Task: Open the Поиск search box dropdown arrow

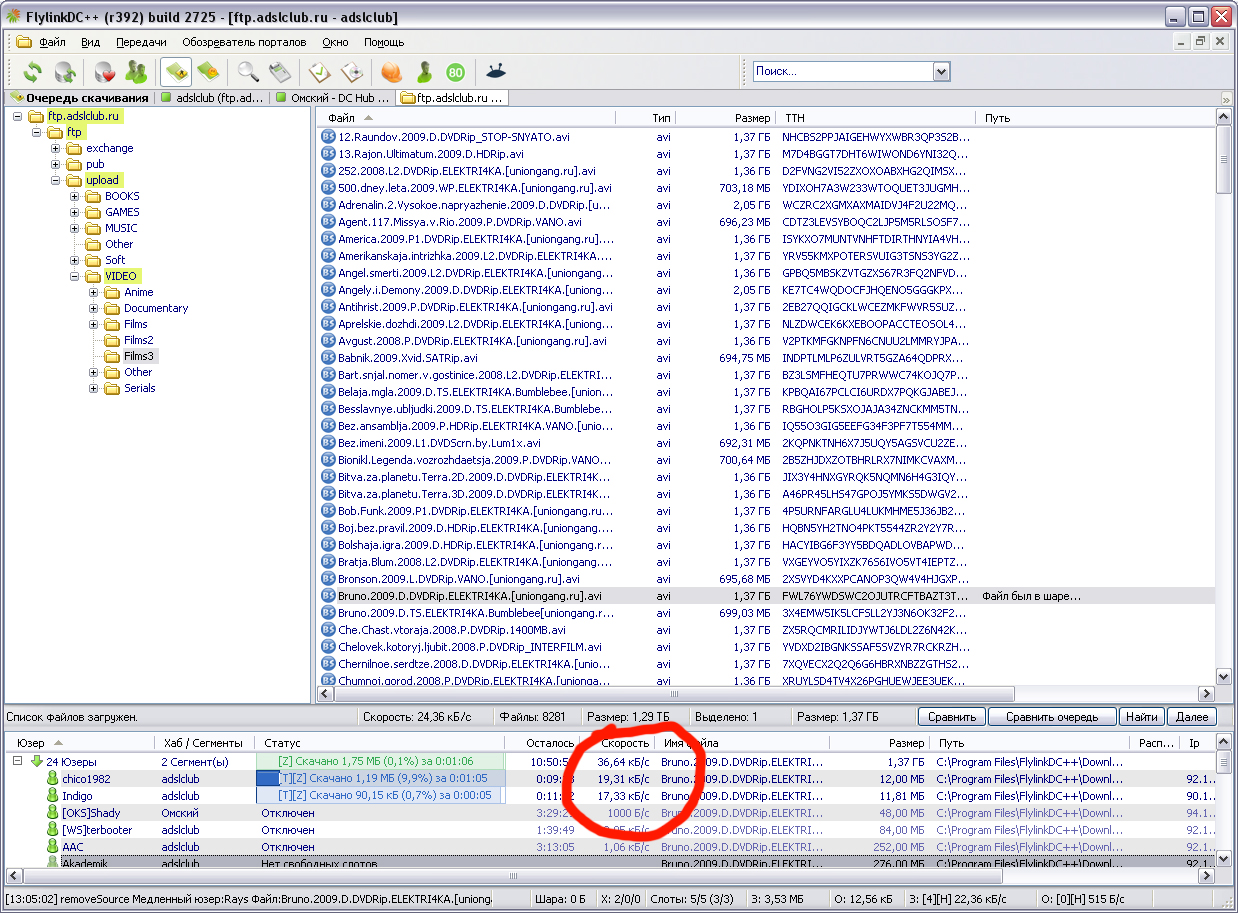Action: click(940, 71)
